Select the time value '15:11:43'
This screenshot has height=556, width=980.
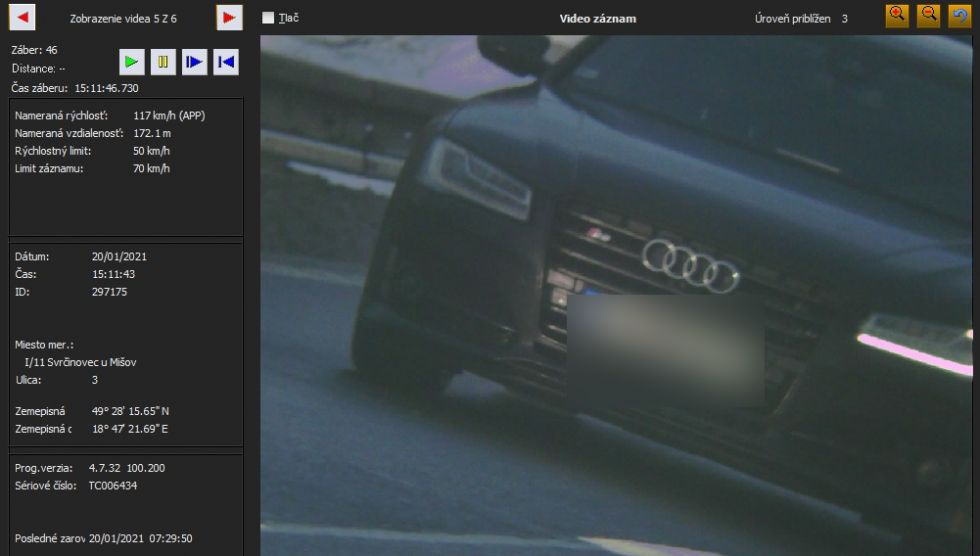113,274
